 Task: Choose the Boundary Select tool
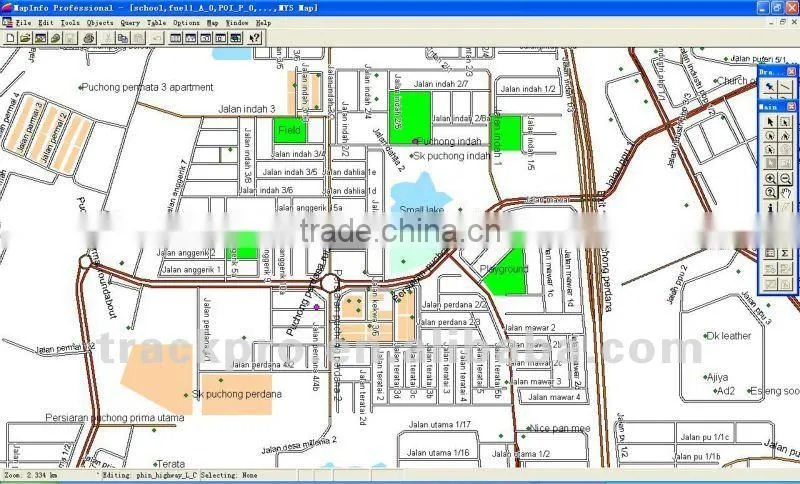(770, 150)
